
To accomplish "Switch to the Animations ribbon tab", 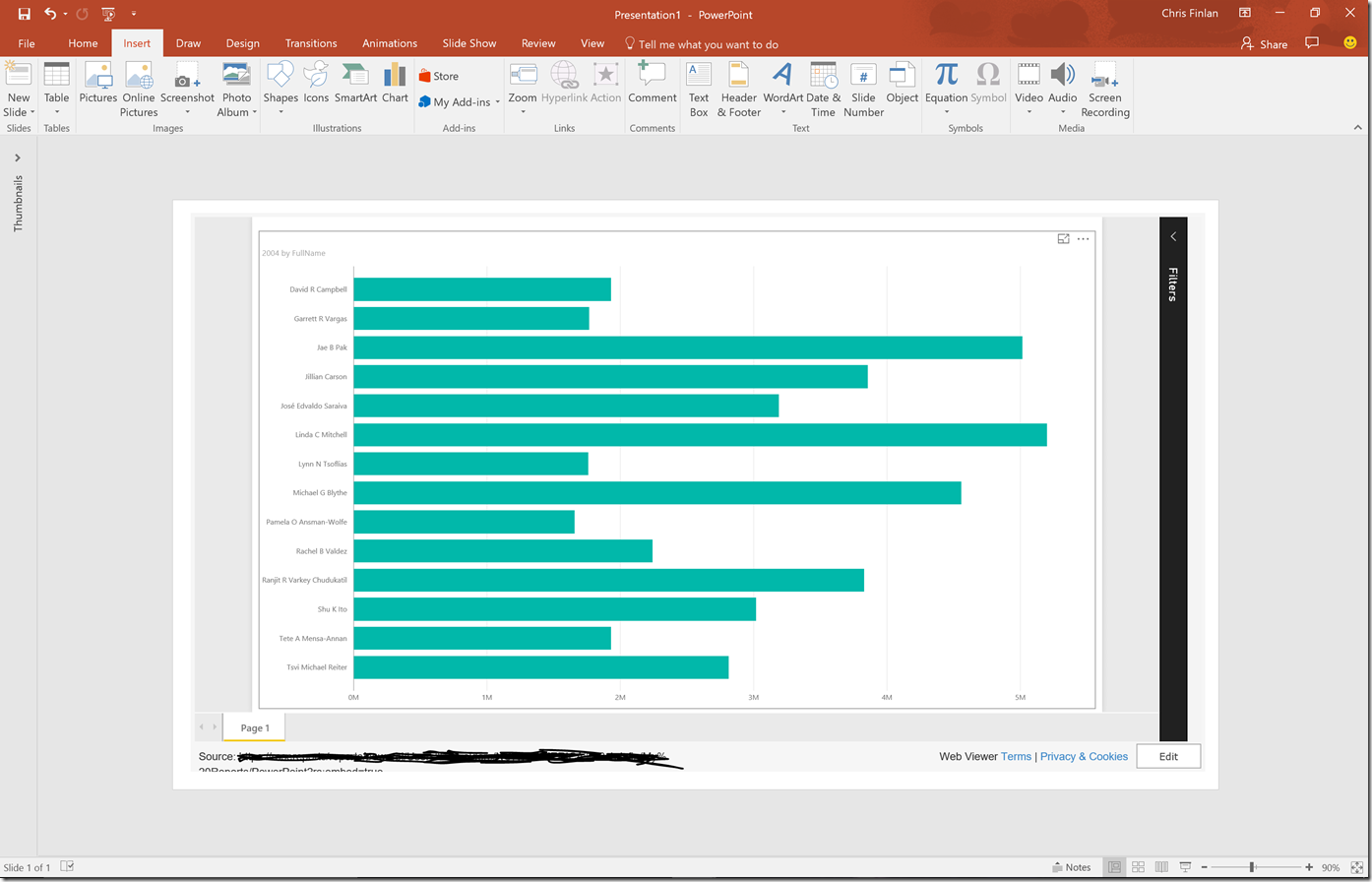I will click(x=389, y=43).
